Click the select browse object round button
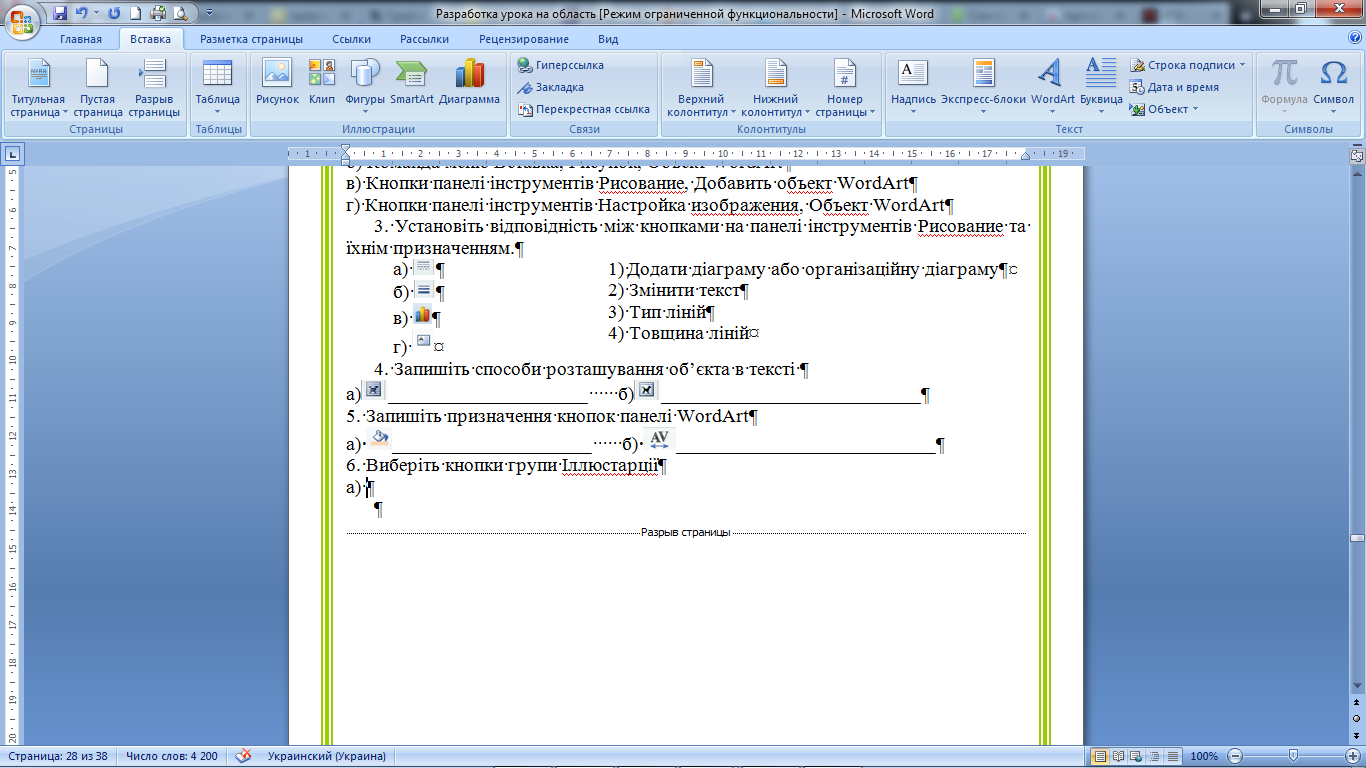1366x768 pixels. tap(1357, 719)
